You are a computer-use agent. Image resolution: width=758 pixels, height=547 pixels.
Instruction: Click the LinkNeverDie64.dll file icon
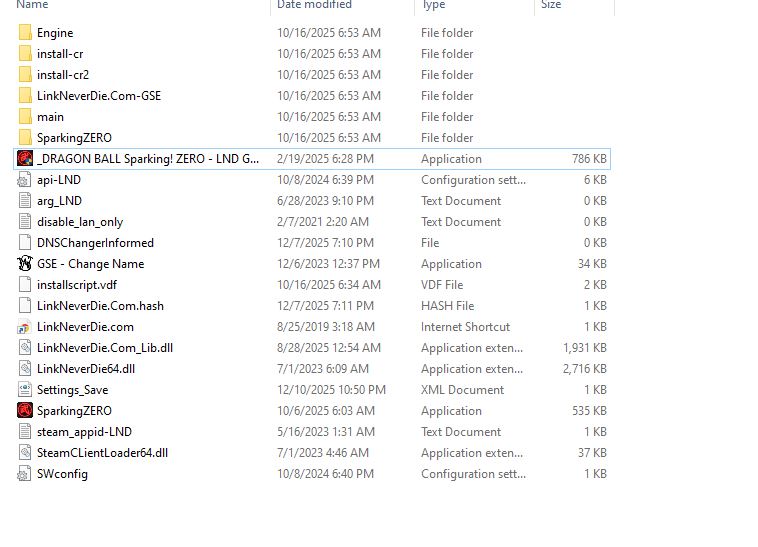(x=25, y=369)
